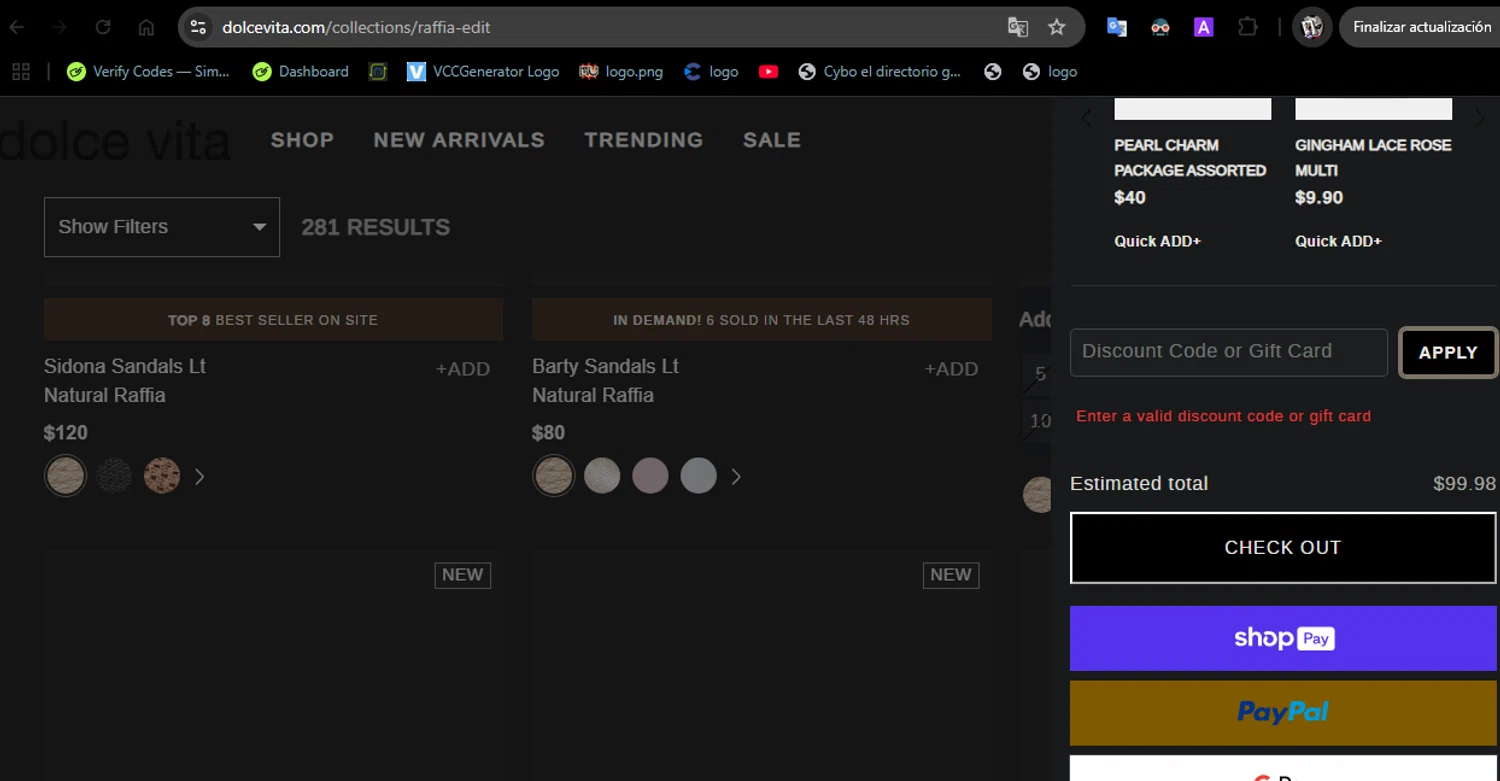Viewport: 1500px width, 781px height.
Task: Open the browser home page
Action: click(146, 27)
